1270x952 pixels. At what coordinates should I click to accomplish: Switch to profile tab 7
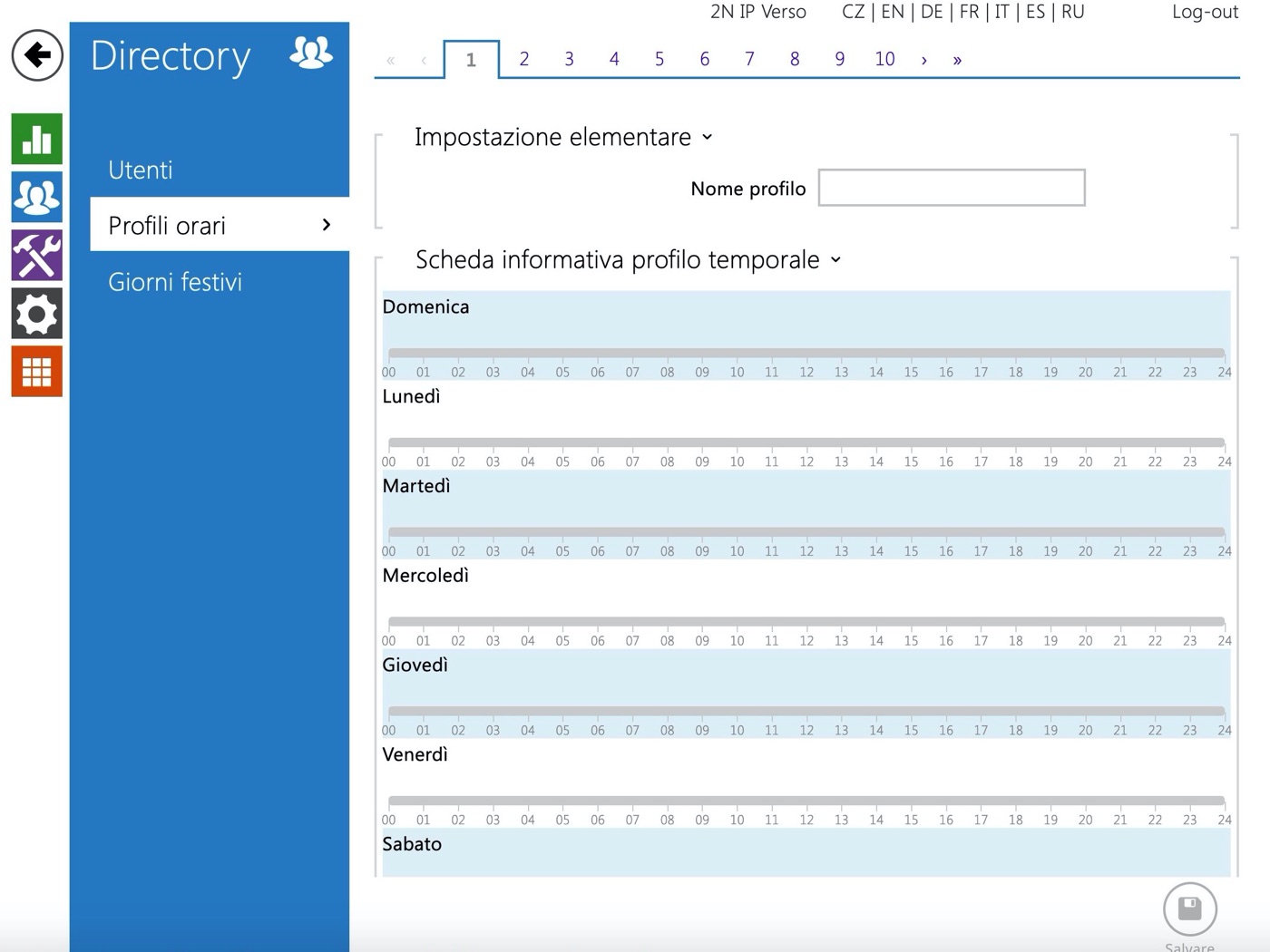(749, 60)
